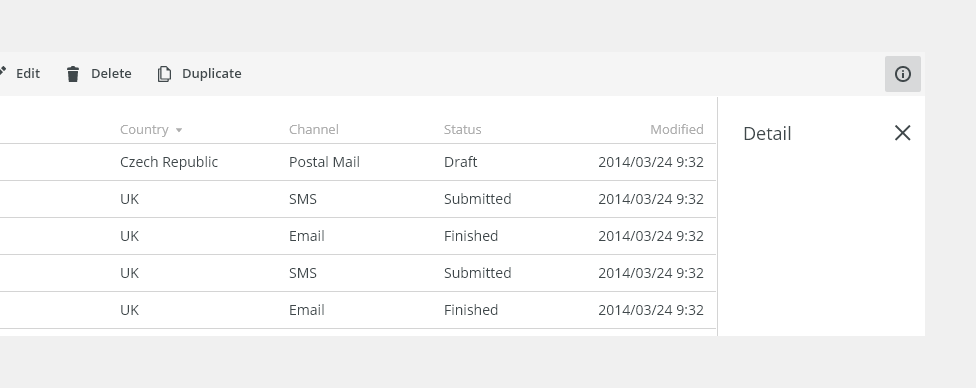Select the Czech Republic row
Image resolution: width=976 pixels, height=388 pixels.
pyautogui.click(x=358, y=163)
